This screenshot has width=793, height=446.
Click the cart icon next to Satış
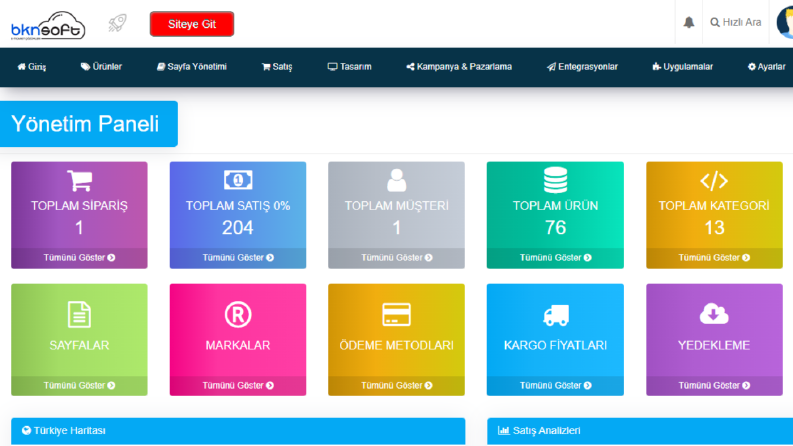(266, 67)
